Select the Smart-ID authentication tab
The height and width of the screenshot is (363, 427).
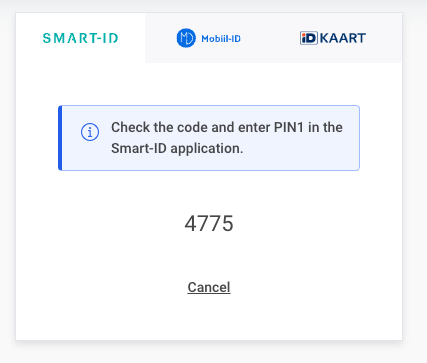(80, 38)
